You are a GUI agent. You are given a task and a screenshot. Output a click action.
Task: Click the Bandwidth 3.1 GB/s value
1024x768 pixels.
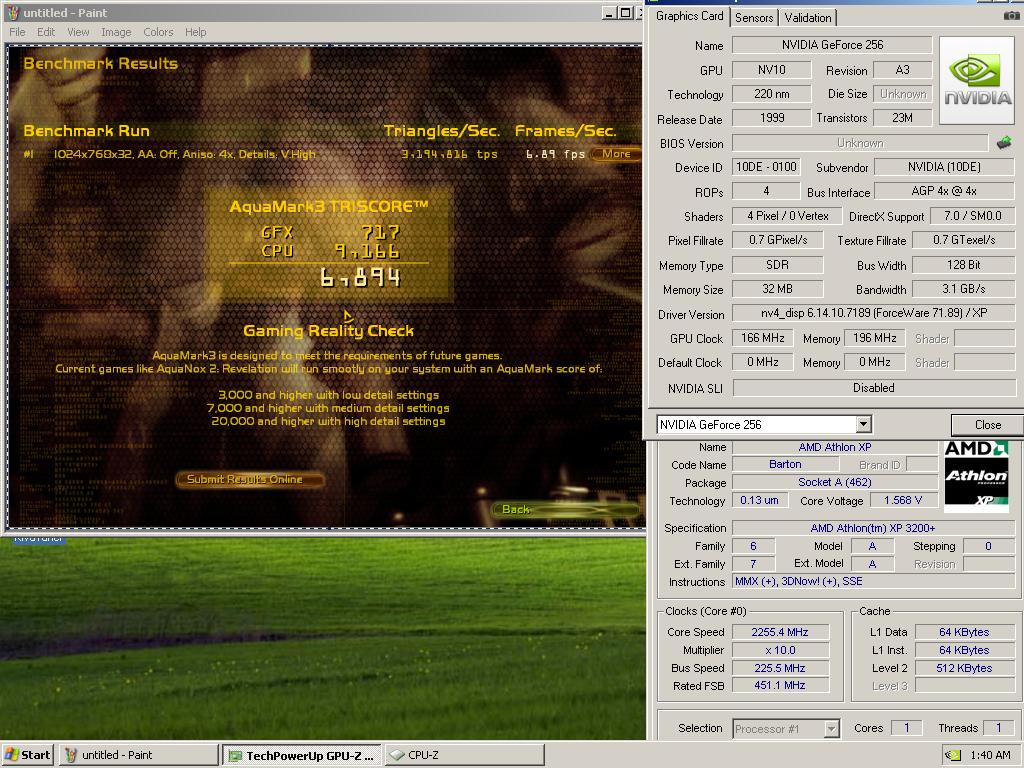[x=963, y=289]
